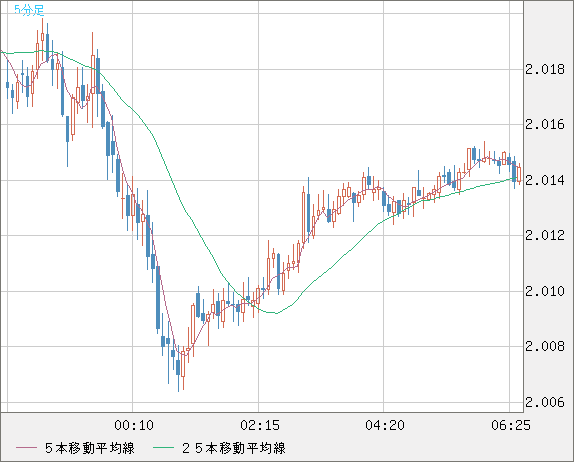This screenshot has height=462, width=574.
Task: Click the 2.010 price axis label
Action: (x=545, y=291)
